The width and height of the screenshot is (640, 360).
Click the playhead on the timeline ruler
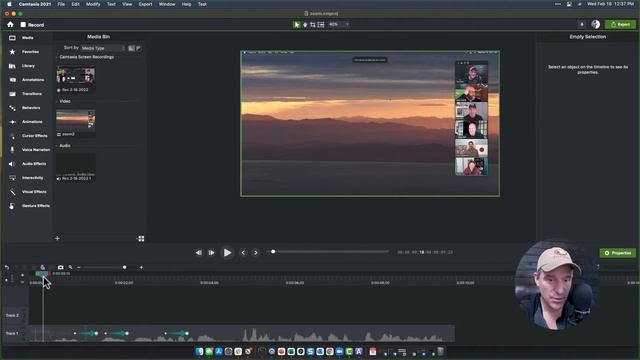(42, 274)
